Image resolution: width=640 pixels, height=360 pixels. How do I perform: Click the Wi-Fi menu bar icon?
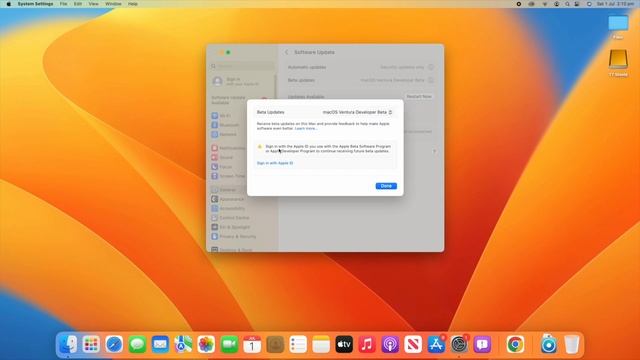click(x=544, y=4)
